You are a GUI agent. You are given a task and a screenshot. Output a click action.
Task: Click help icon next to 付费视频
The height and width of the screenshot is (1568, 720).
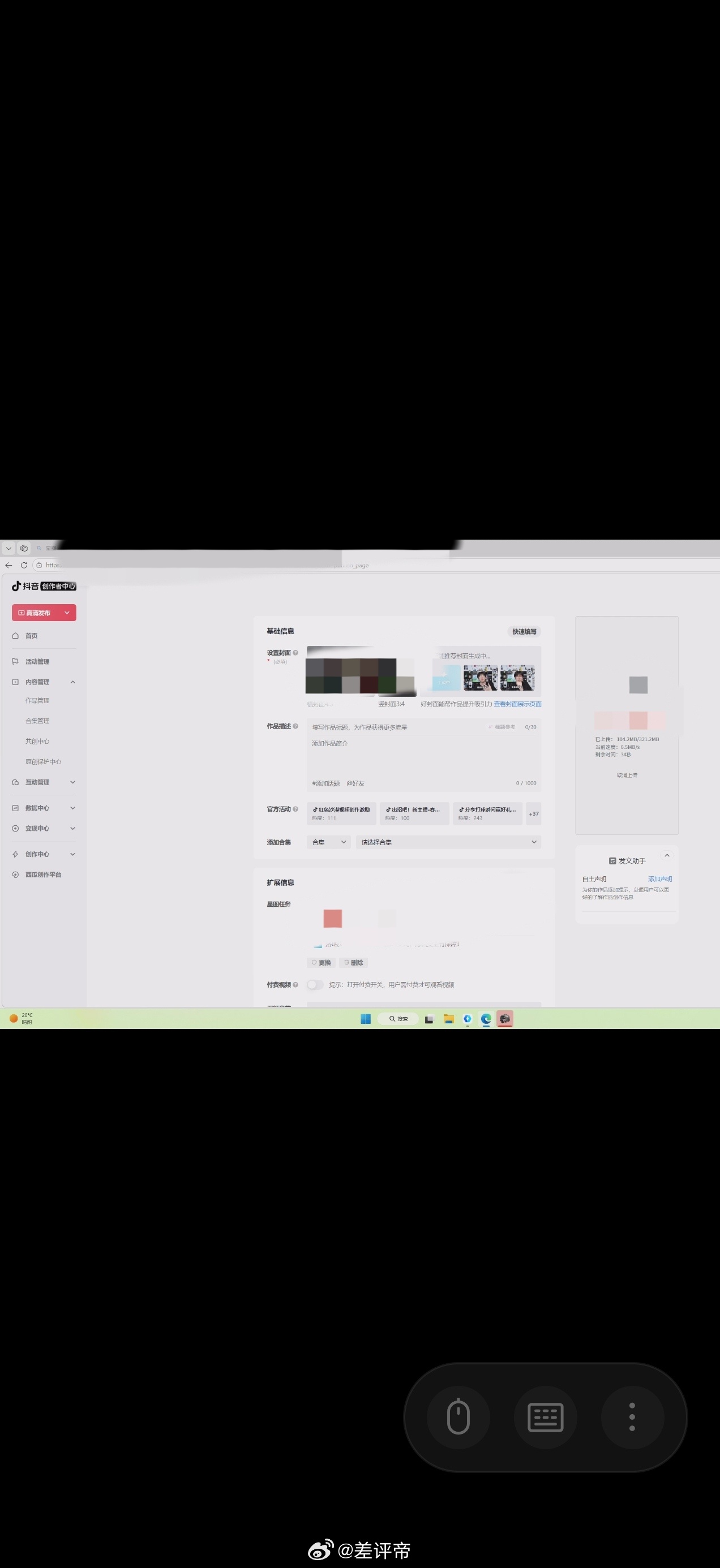click(295, 984)
